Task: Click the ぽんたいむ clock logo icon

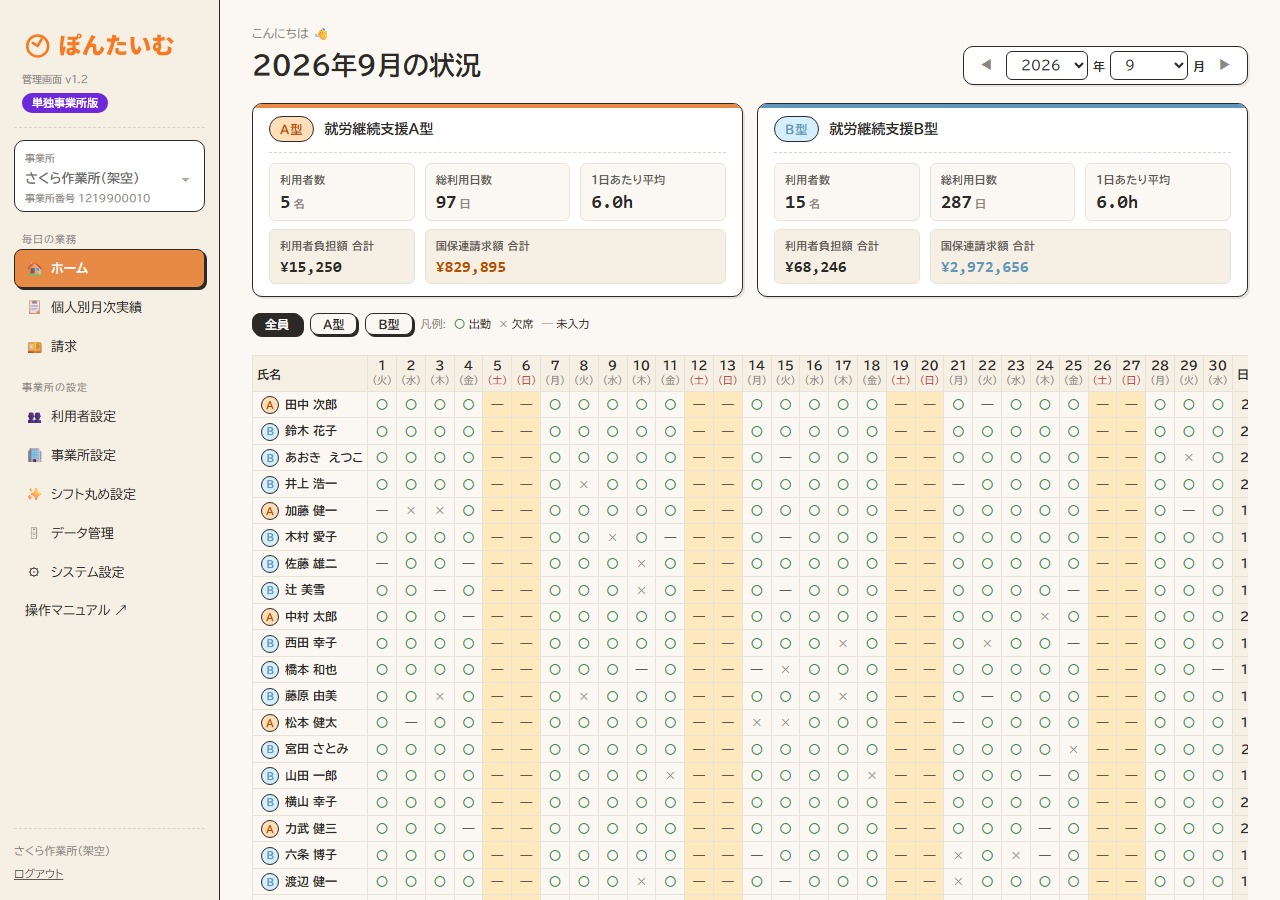Action: click(x=37, y=46)
